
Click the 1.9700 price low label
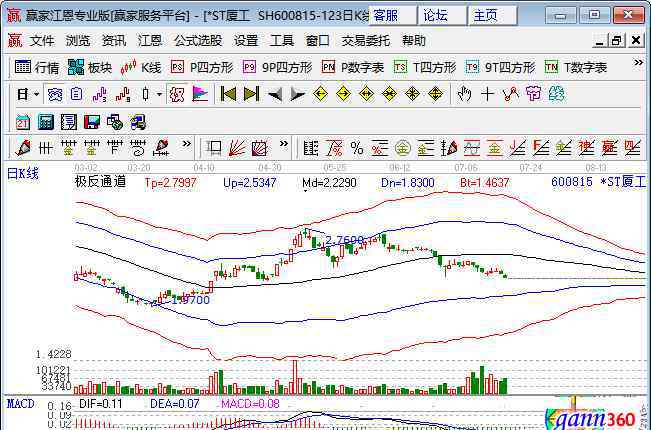tap(191, 300)
